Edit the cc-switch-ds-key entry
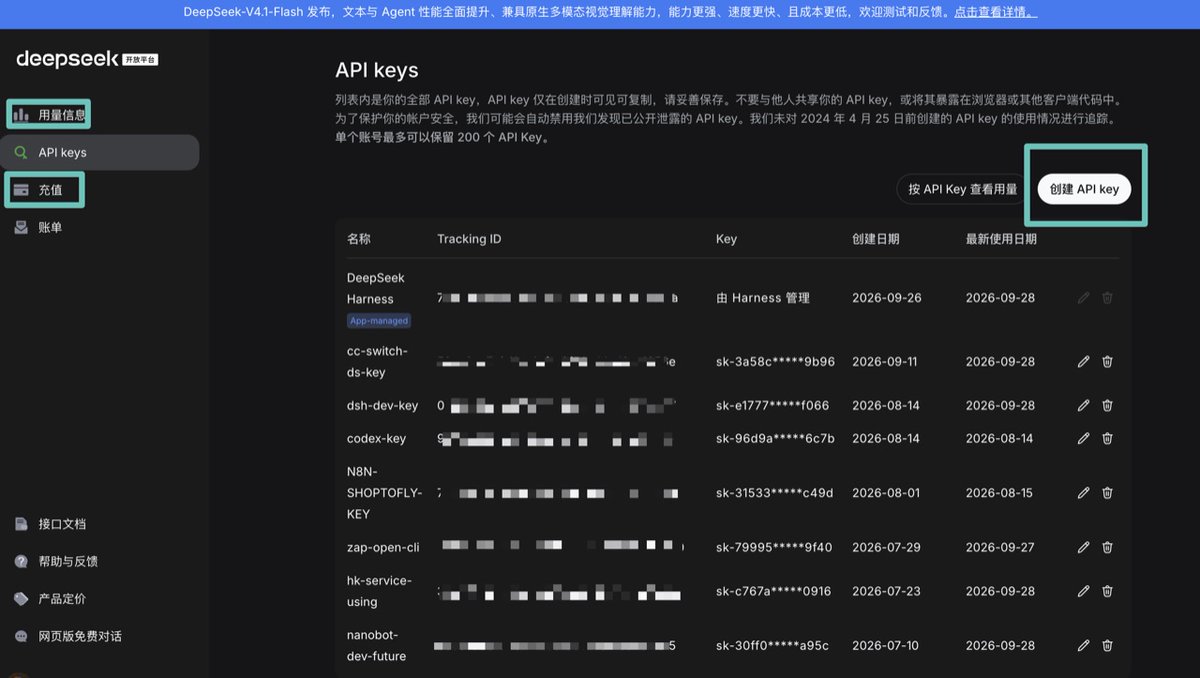 pyautogui.click(x=1083, y=362)
